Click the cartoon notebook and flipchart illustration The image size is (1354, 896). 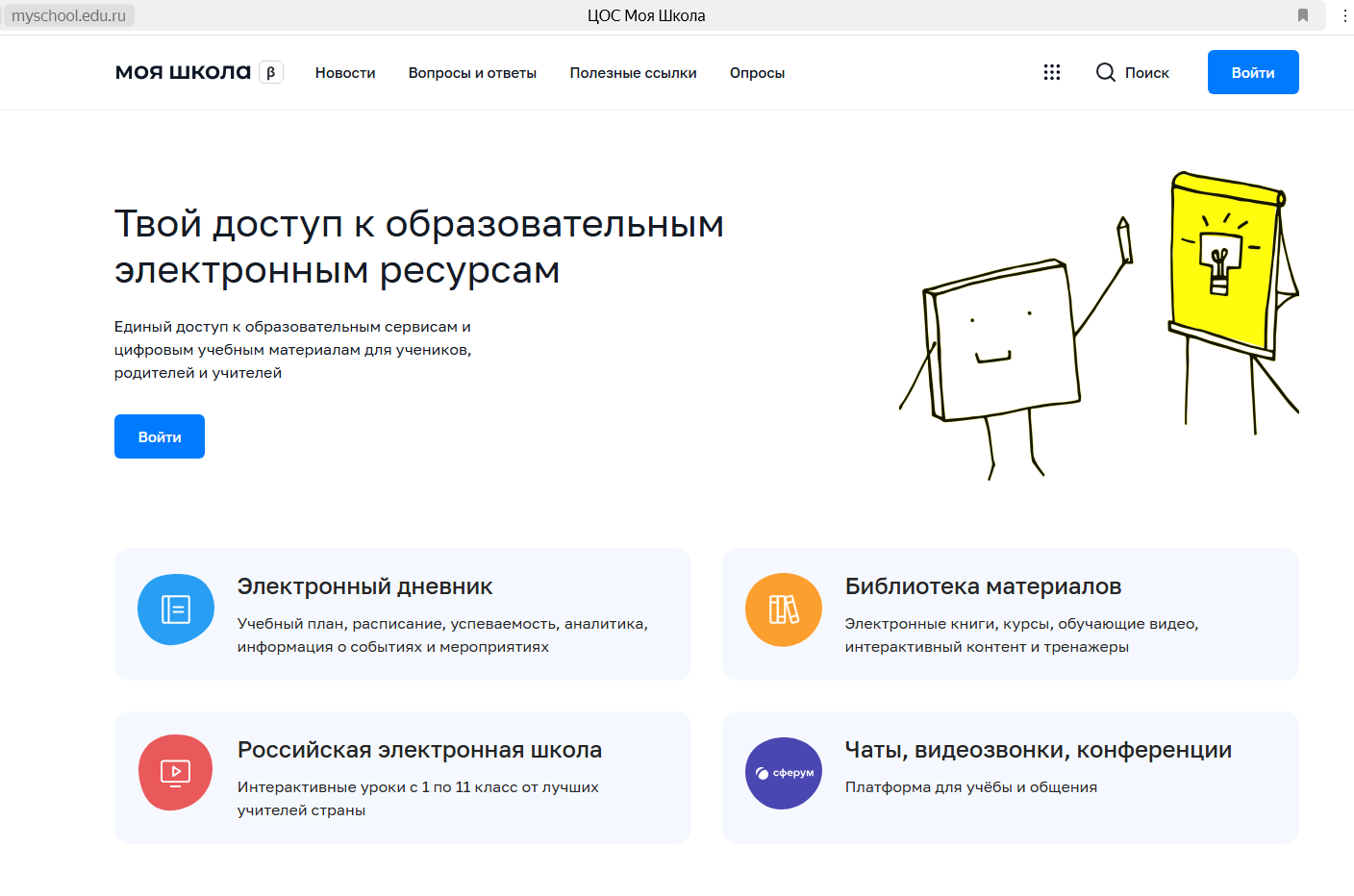[1099, 325]
